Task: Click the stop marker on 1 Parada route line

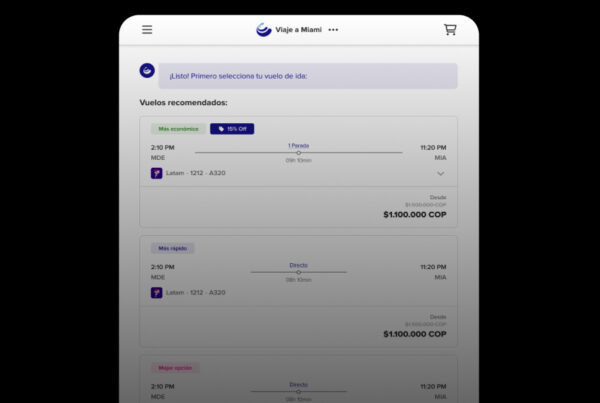Action: tap(298, 153)
